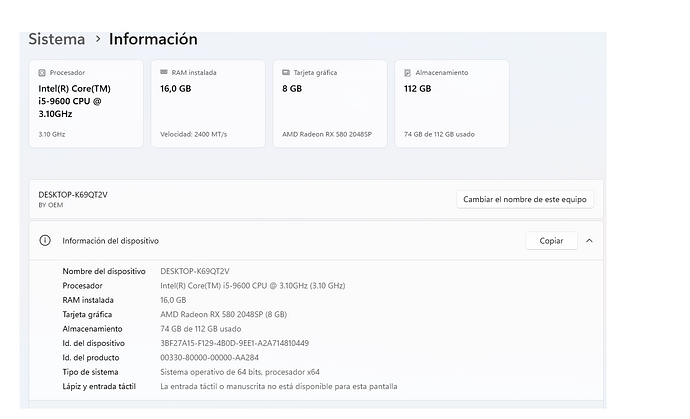Click the breadcrumb chevron after Sistema

98,39
